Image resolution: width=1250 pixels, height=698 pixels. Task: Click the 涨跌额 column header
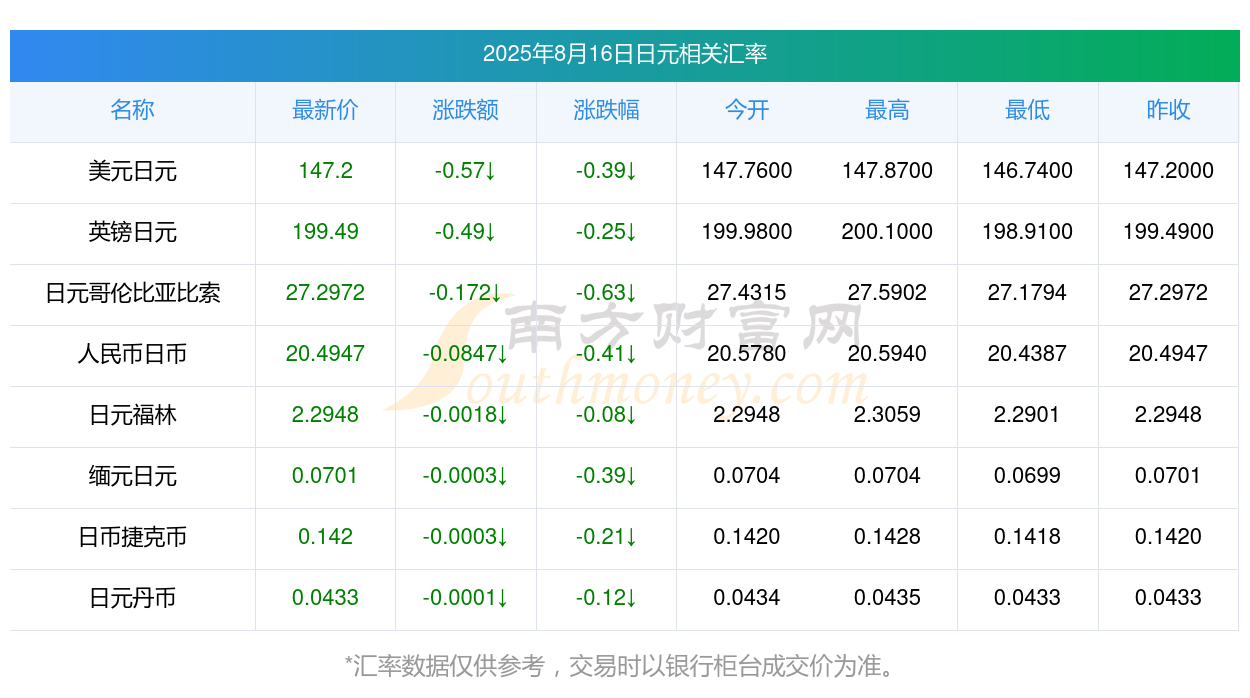(x=466, y=110)
